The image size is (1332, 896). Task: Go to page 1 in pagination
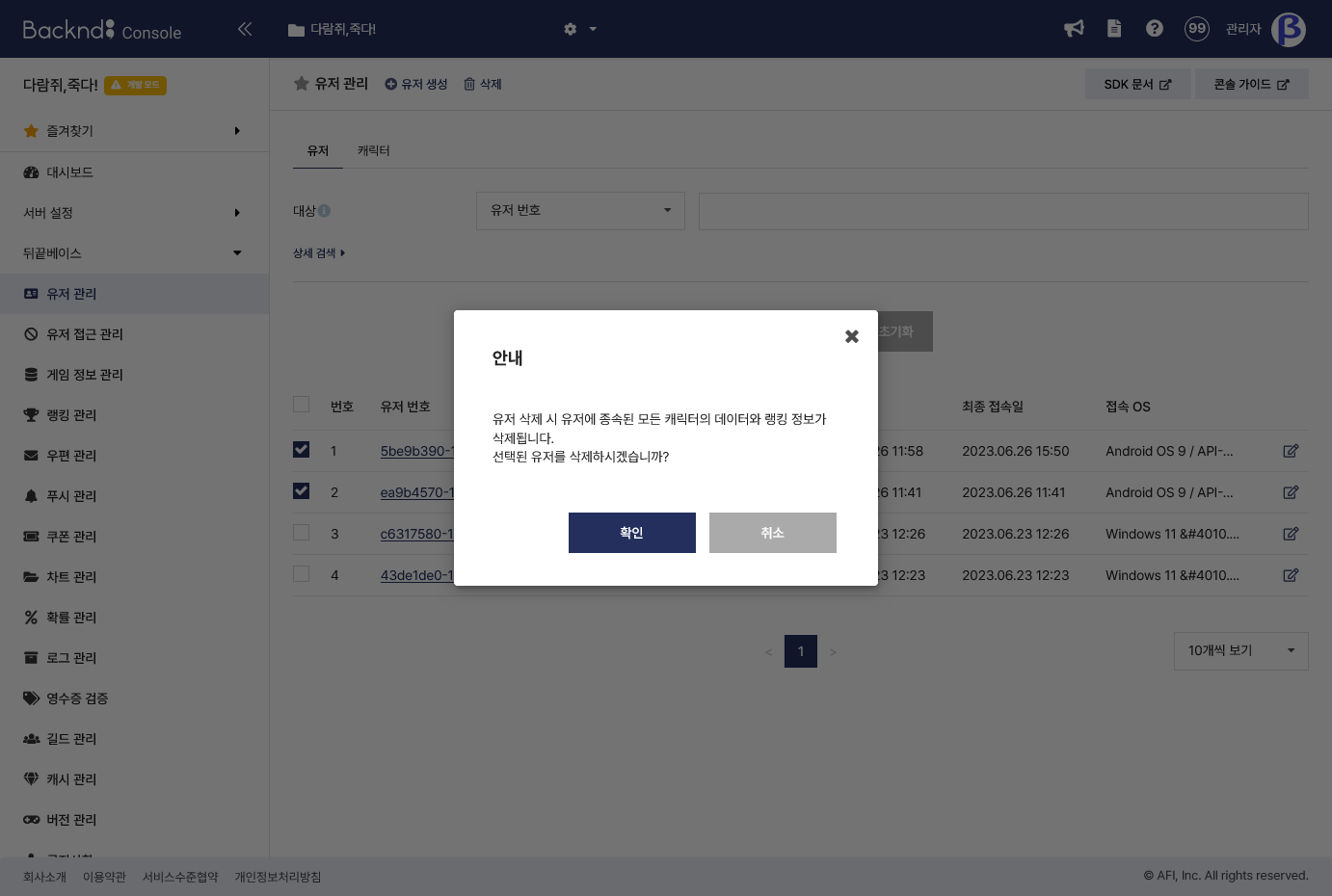click(x=801, y=651)
